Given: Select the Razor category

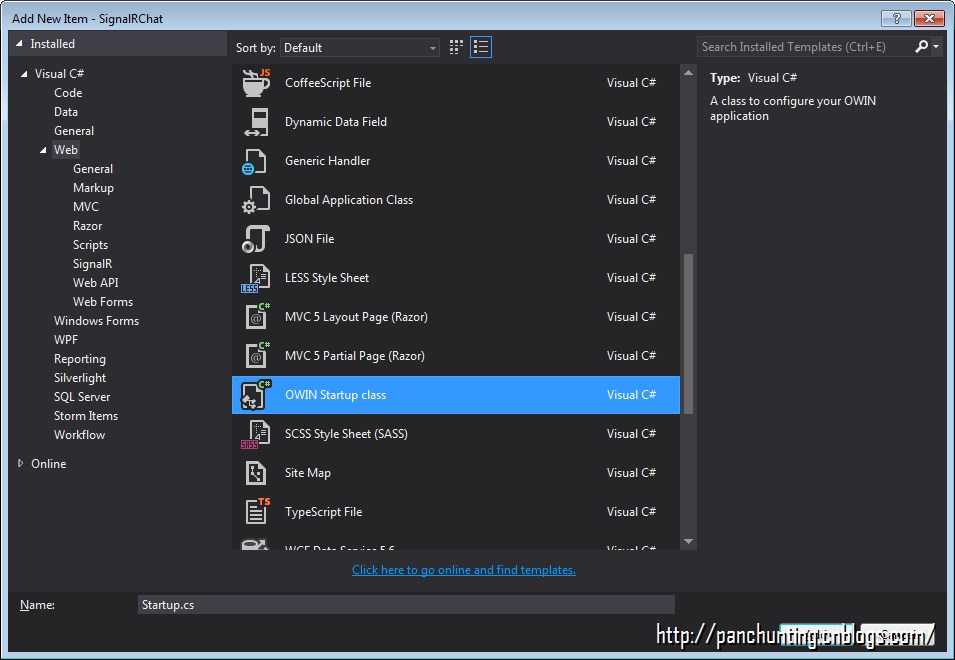Looking at the screenshot, I should [x=87, y=226].
